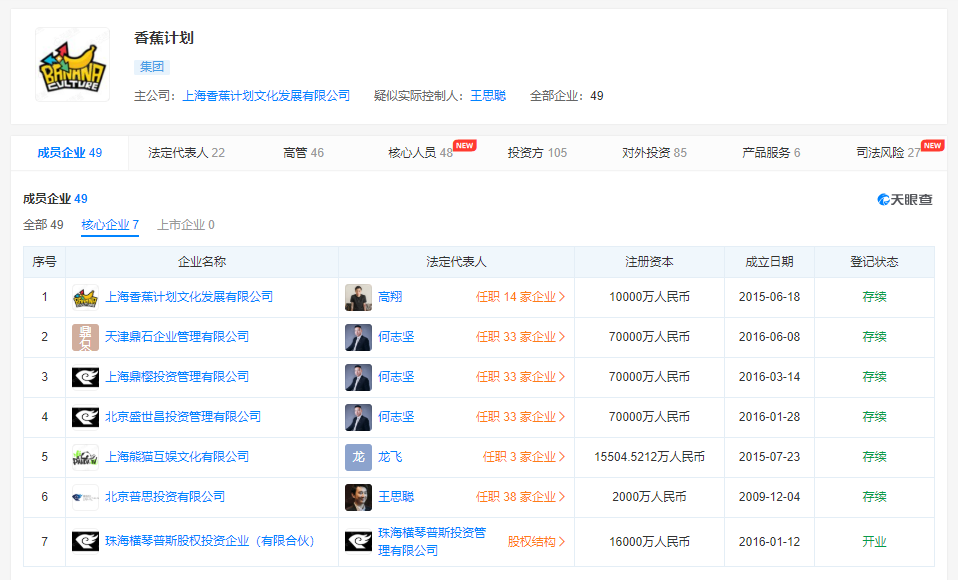Click 高翔's avatar photo
Image resolution: width=958 pixels, height=580 pixels.
[x=358, y=298]
